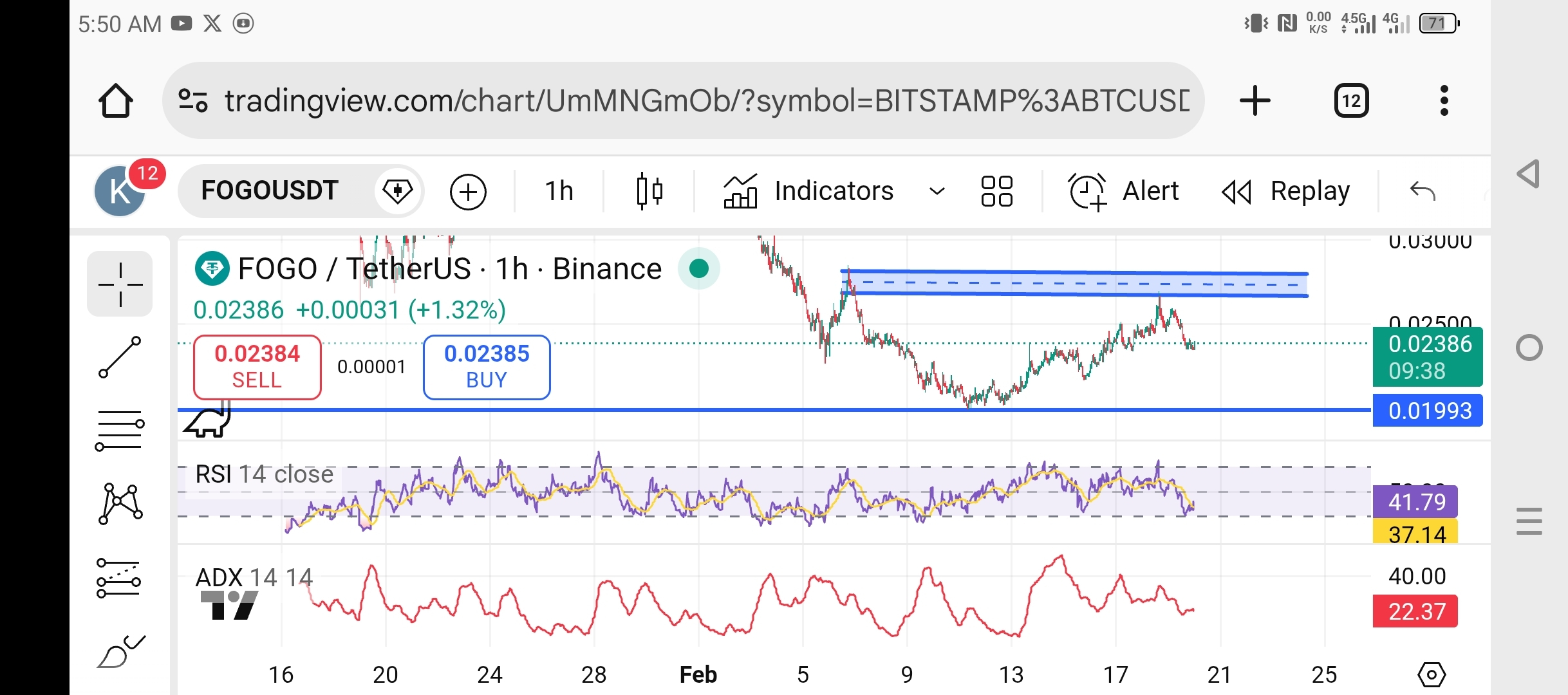Image resolution: width=1568 pixels, height=695 pixels.
Task: Start the bar Replay mode
Action: (1286, 191)
